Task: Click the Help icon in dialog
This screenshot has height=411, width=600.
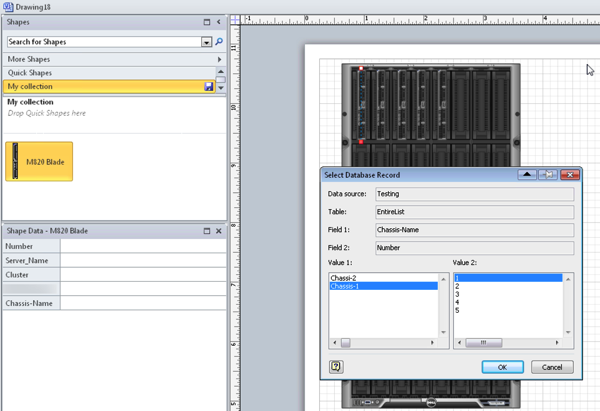Action: (x=336, y=367)
